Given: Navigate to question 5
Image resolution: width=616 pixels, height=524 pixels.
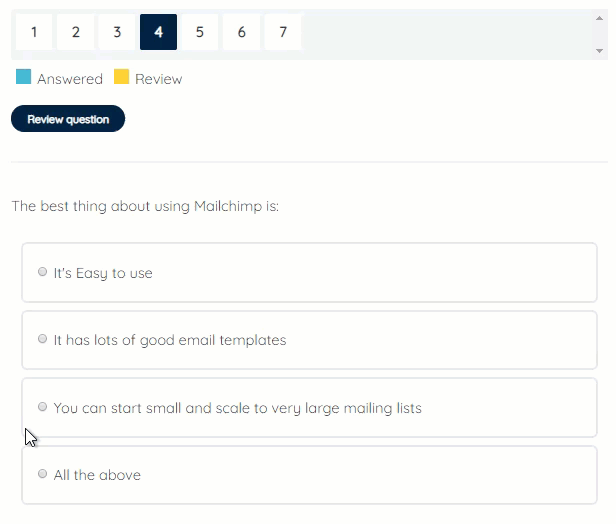Looking at the screenshot, I should coord(200,32).
